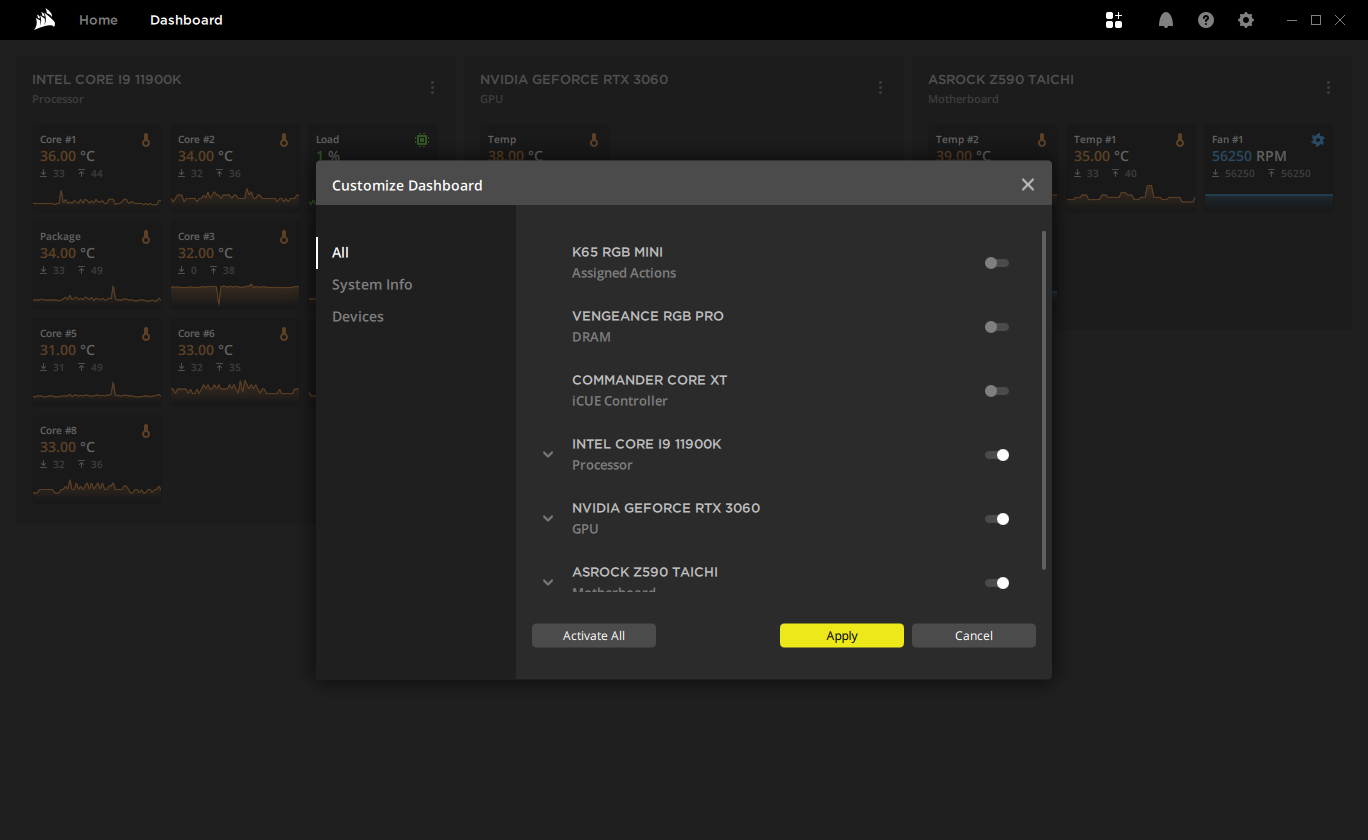Maximize the iCUE window

[1316, 20]
